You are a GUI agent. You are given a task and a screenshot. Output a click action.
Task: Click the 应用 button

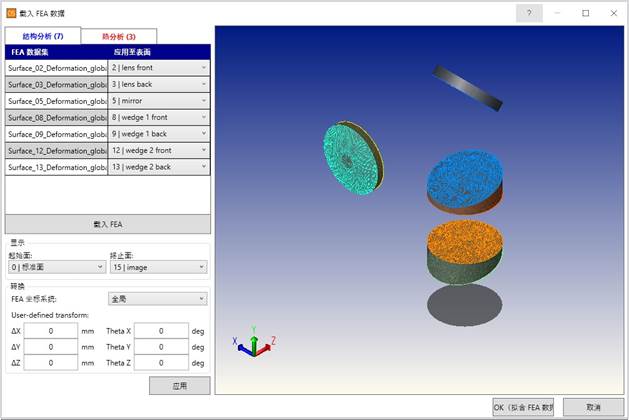tap(179, 385)
